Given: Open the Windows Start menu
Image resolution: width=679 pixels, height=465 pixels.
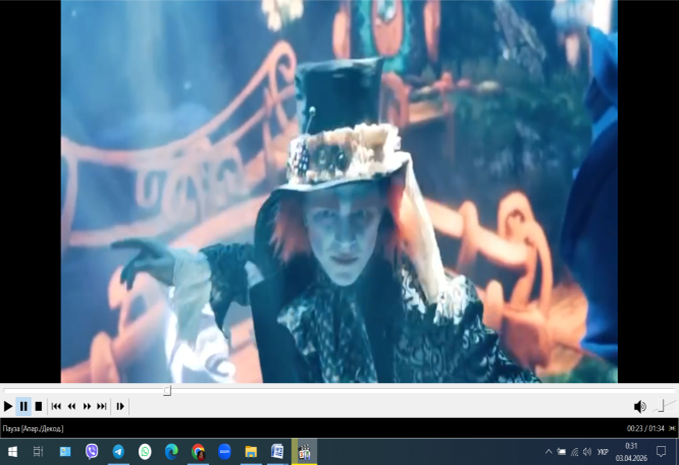Looking at the screenshot, I should click(12, 452).
